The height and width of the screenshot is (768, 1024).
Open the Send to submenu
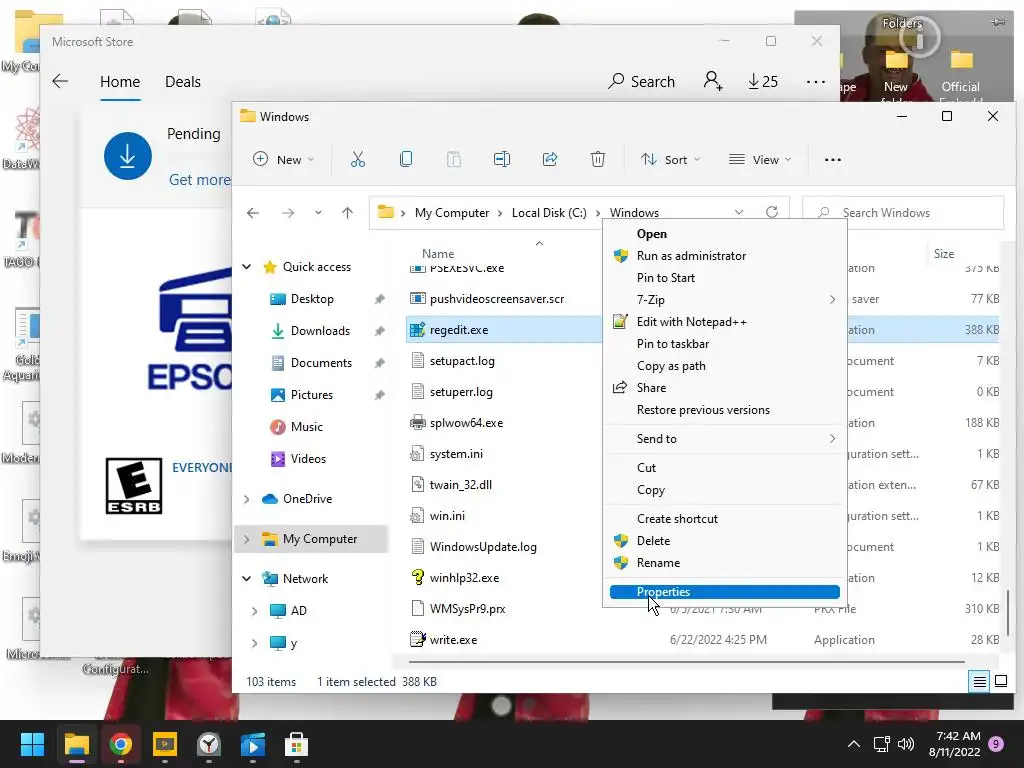pos(725,439)
